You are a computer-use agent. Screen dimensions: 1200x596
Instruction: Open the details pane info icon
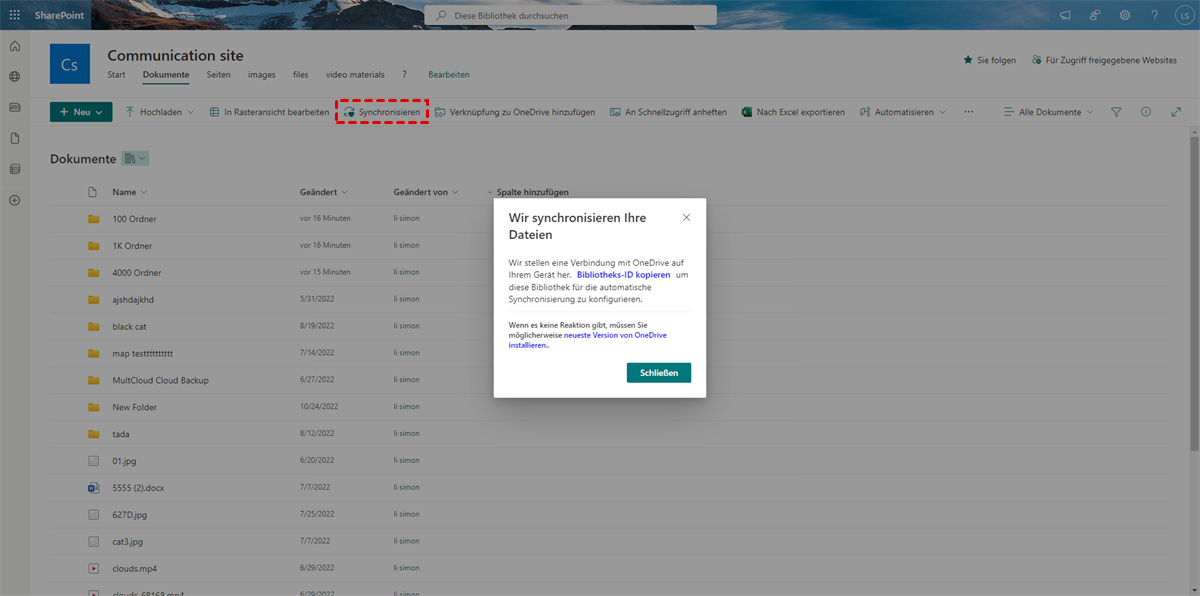1146,112
